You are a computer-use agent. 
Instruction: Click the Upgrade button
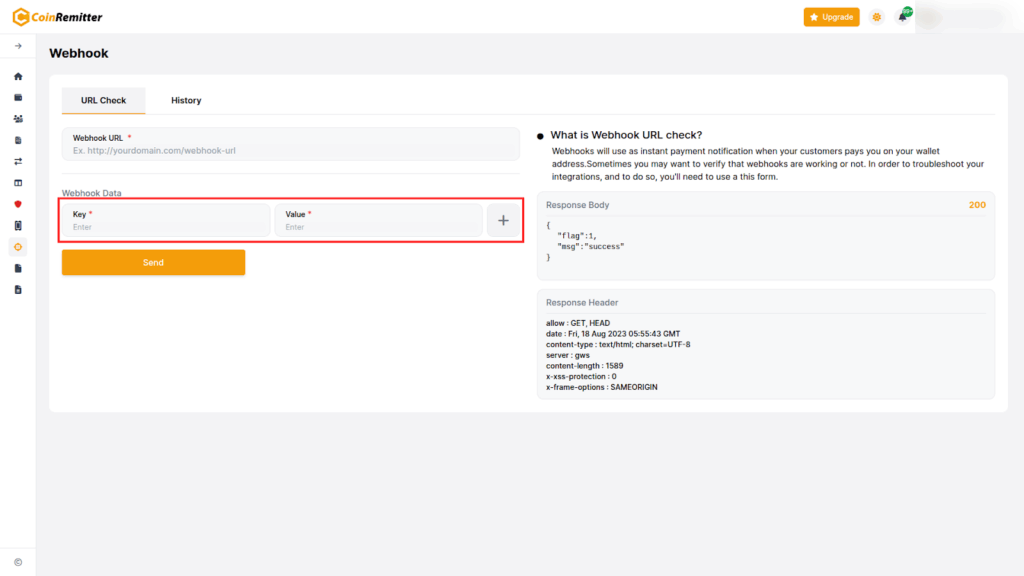(831, 17)
